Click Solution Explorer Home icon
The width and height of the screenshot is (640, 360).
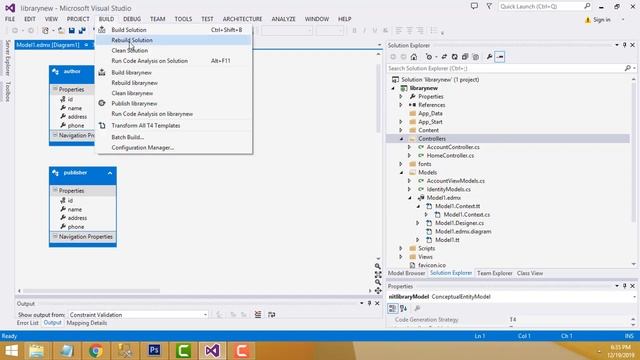tap(414, 57)
